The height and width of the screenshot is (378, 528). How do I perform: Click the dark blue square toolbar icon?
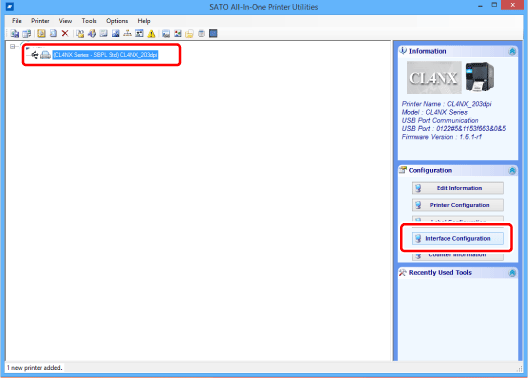tap(213, 33)
